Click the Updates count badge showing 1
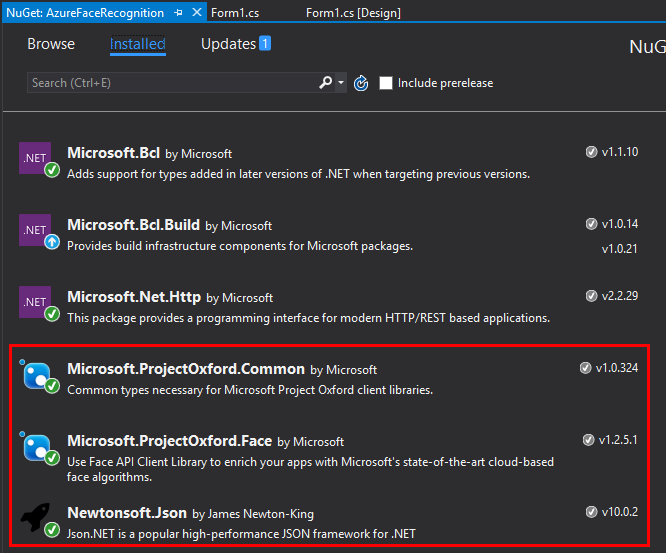This screenshot has height=553, width=666. (x=265, y=43)
